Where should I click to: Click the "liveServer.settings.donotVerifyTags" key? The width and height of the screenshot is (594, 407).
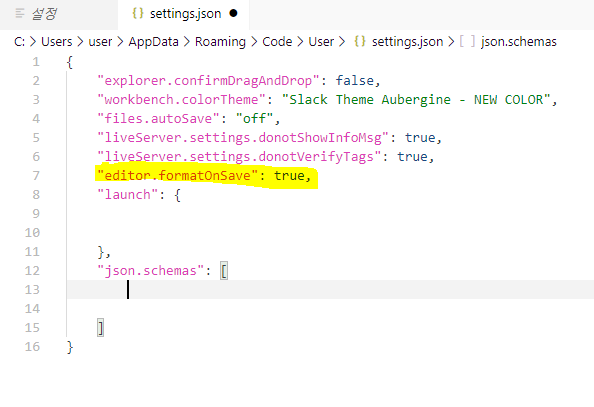click(239, 157)
